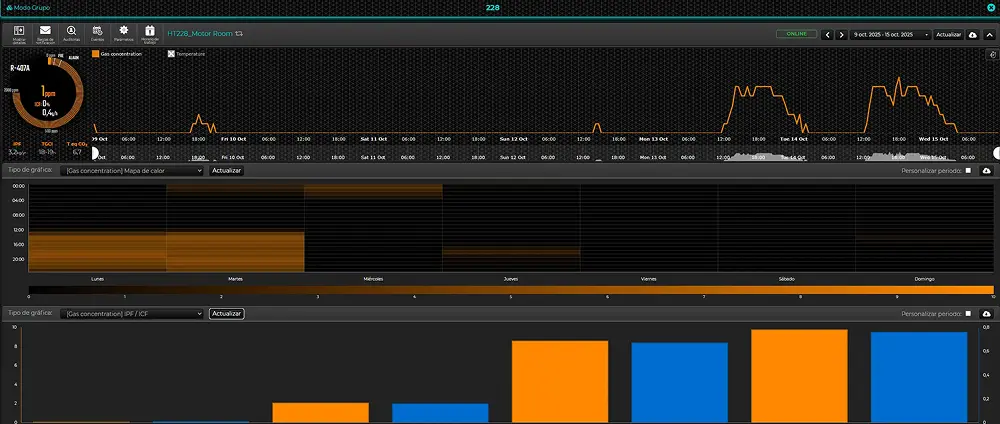Click the rightmost blue bar in the IPF chart

(x=919, y=377)
